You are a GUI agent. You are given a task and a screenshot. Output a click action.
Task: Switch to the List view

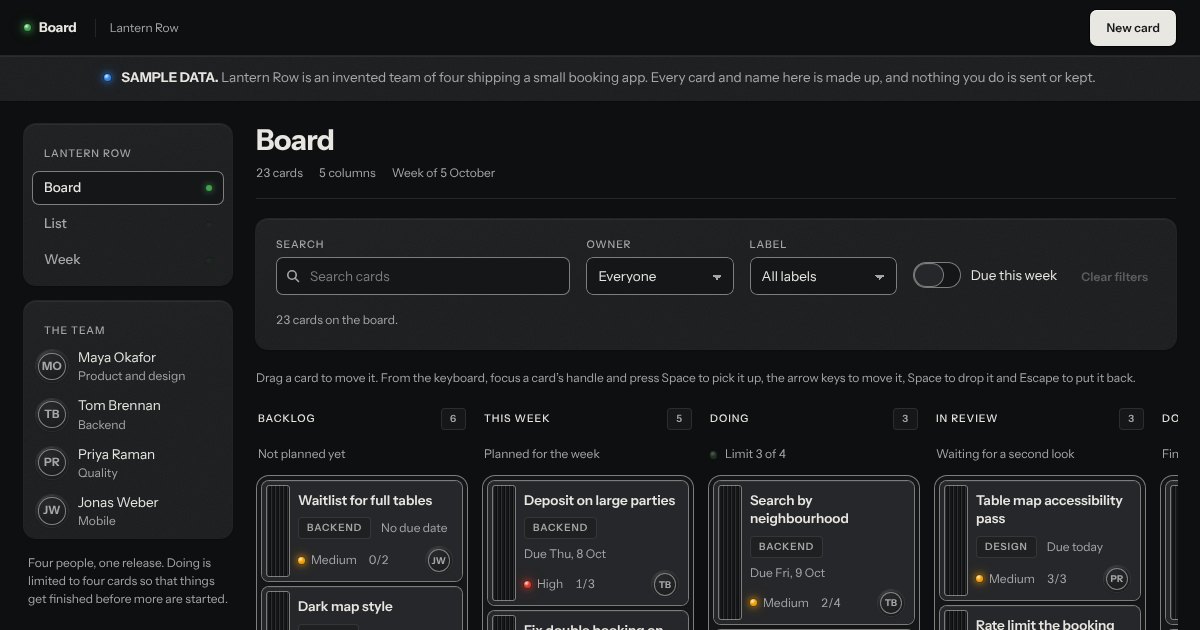(128, 224)
